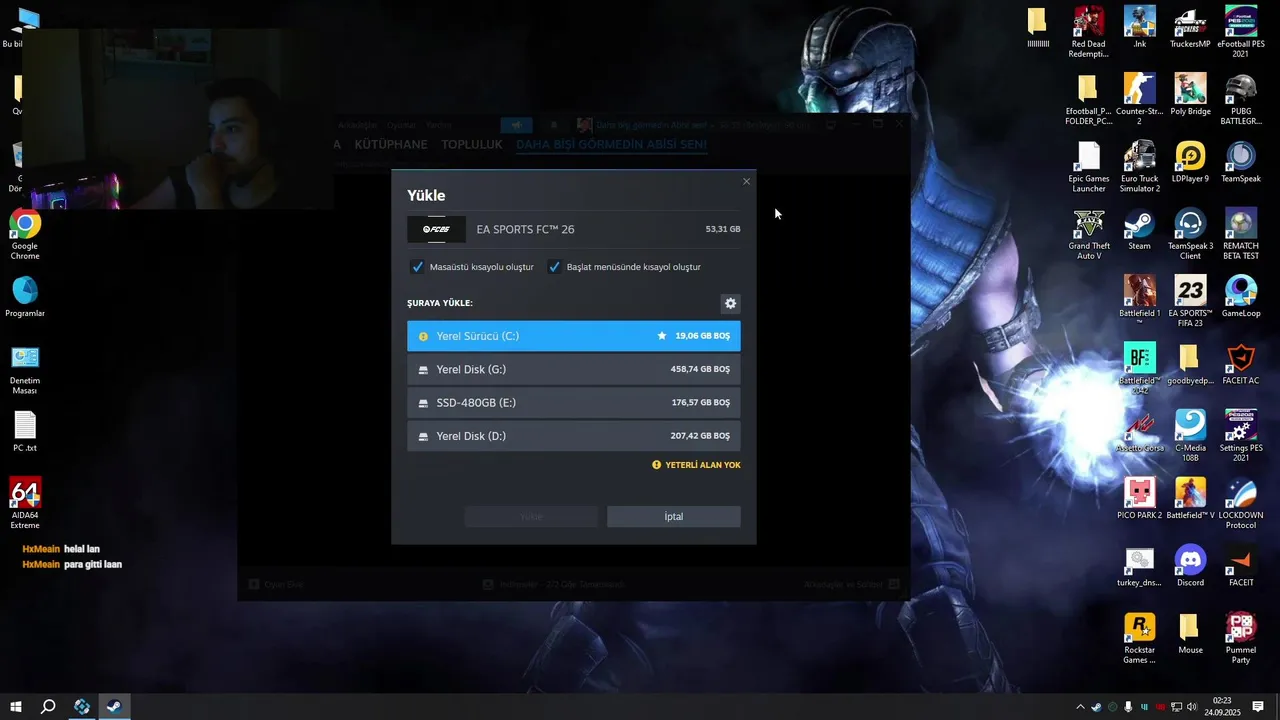Open PICO PARK 2 desktop shortcut
Screen dimensions: 1280x720
1139,498
